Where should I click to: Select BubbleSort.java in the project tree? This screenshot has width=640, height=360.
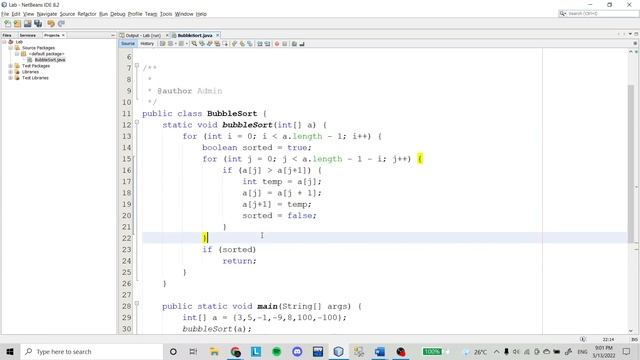pos(49,60)
